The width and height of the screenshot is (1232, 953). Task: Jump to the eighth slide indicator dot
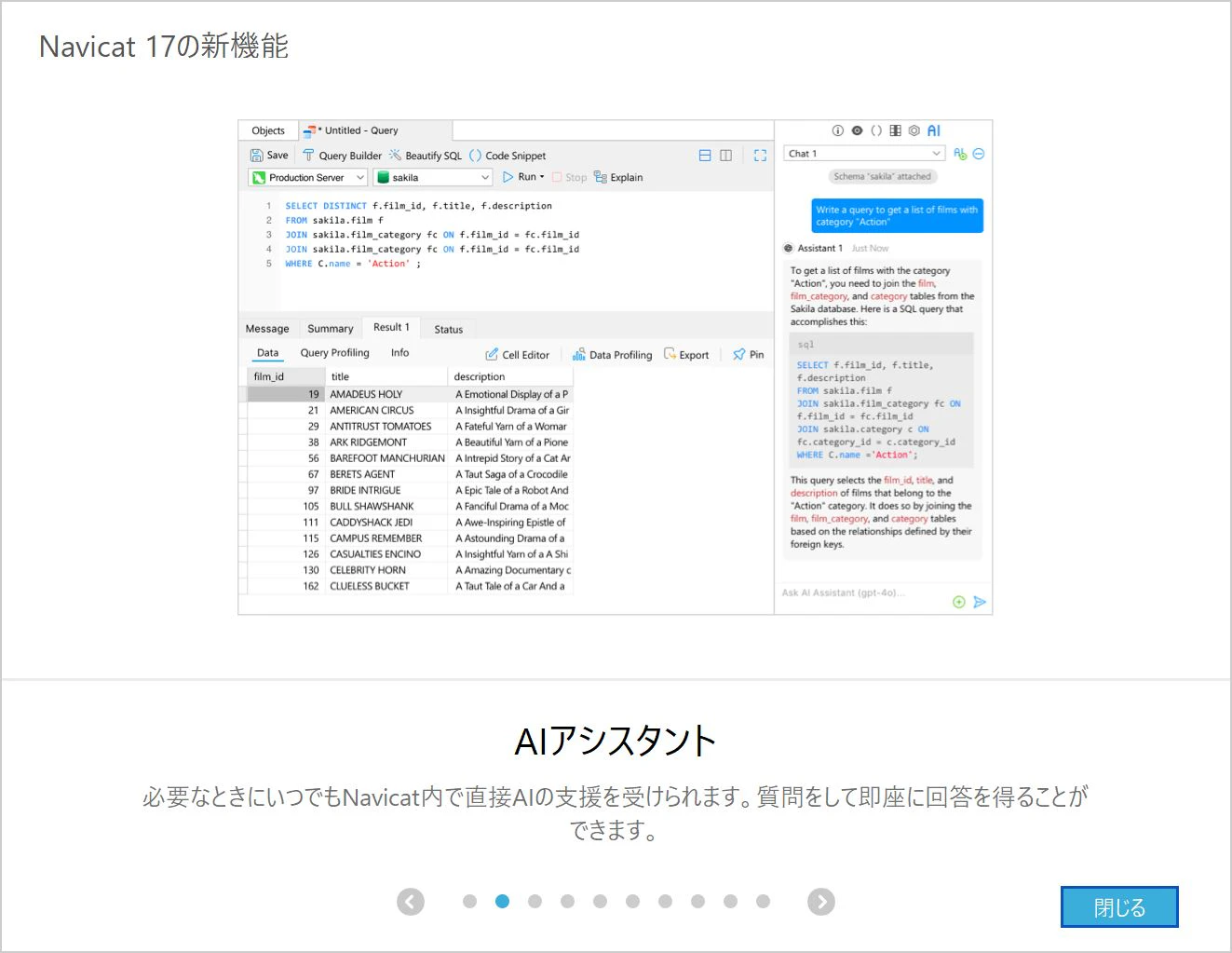[x=697, y=902]
